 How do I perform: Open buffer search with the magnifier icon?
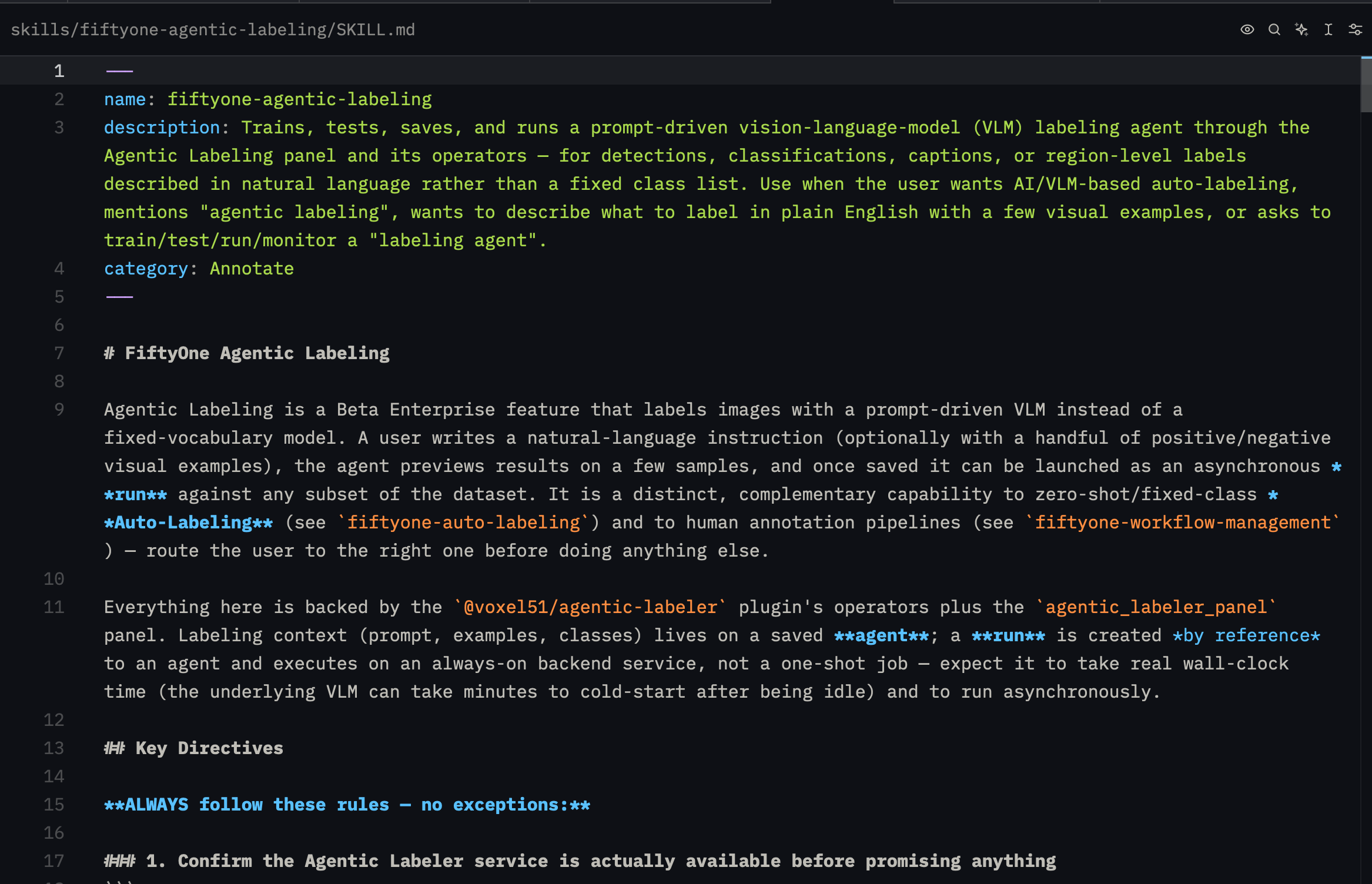pos(1274,29)
